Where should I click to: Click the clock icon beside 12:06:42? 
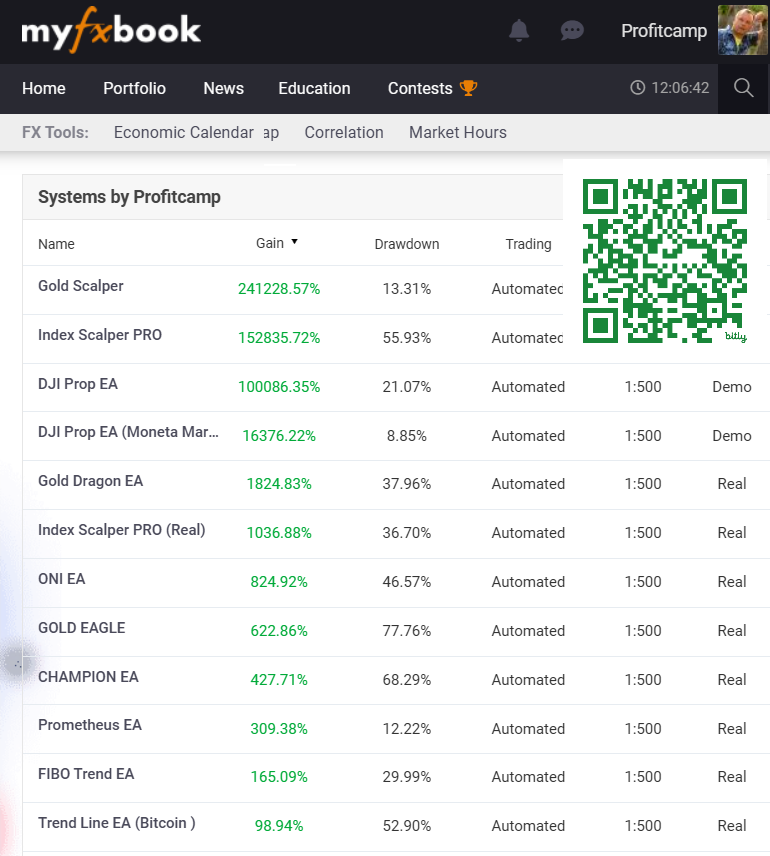[x=637, y=88]
